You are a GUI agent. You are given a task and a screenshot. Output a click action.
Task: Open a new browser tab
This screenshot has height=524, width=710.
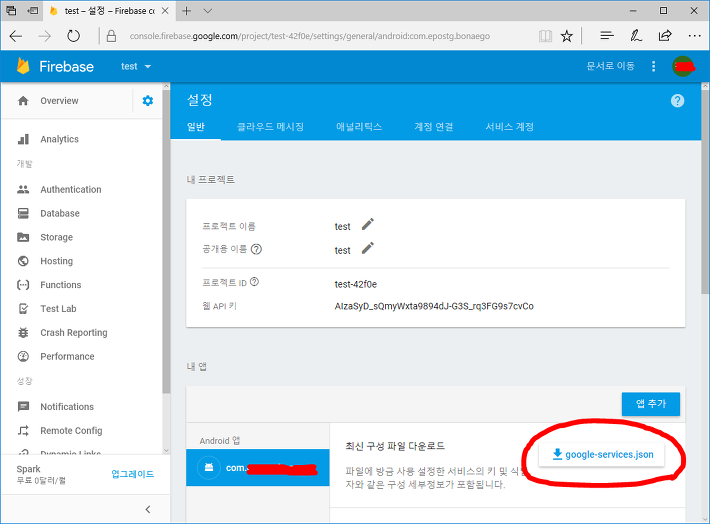click(187, 11)
